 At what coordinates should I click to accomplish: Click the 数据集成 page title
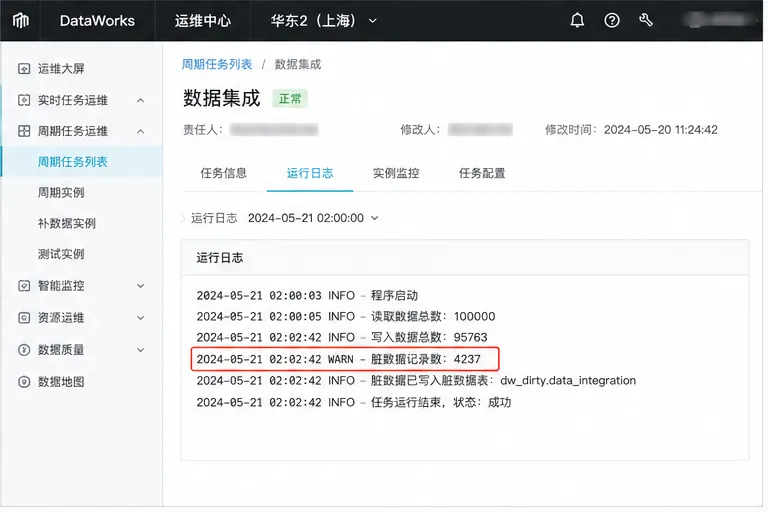pos(221,98)
